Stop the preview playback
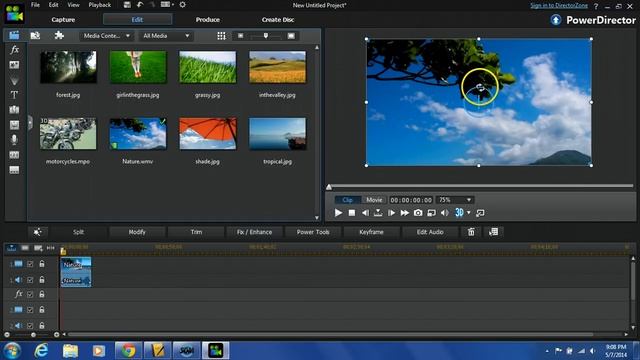Image resolution: width=640 pixels, height=360 pixels. pyautogui.click(x=351, y=213)
